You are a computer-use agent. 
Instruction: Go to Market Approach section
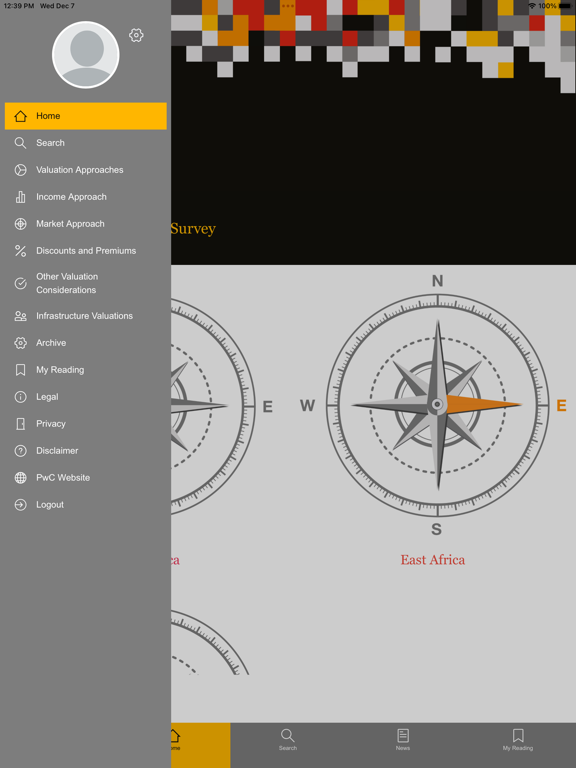pos(86,224)
